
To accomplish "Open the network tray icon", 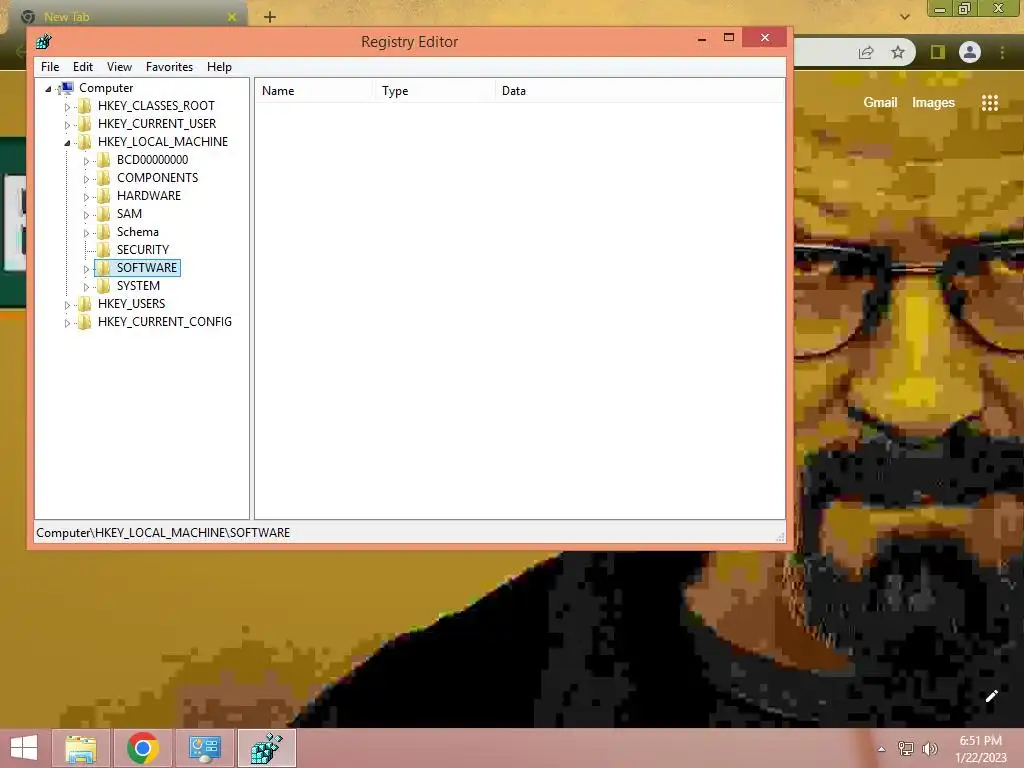I will 906,749.
